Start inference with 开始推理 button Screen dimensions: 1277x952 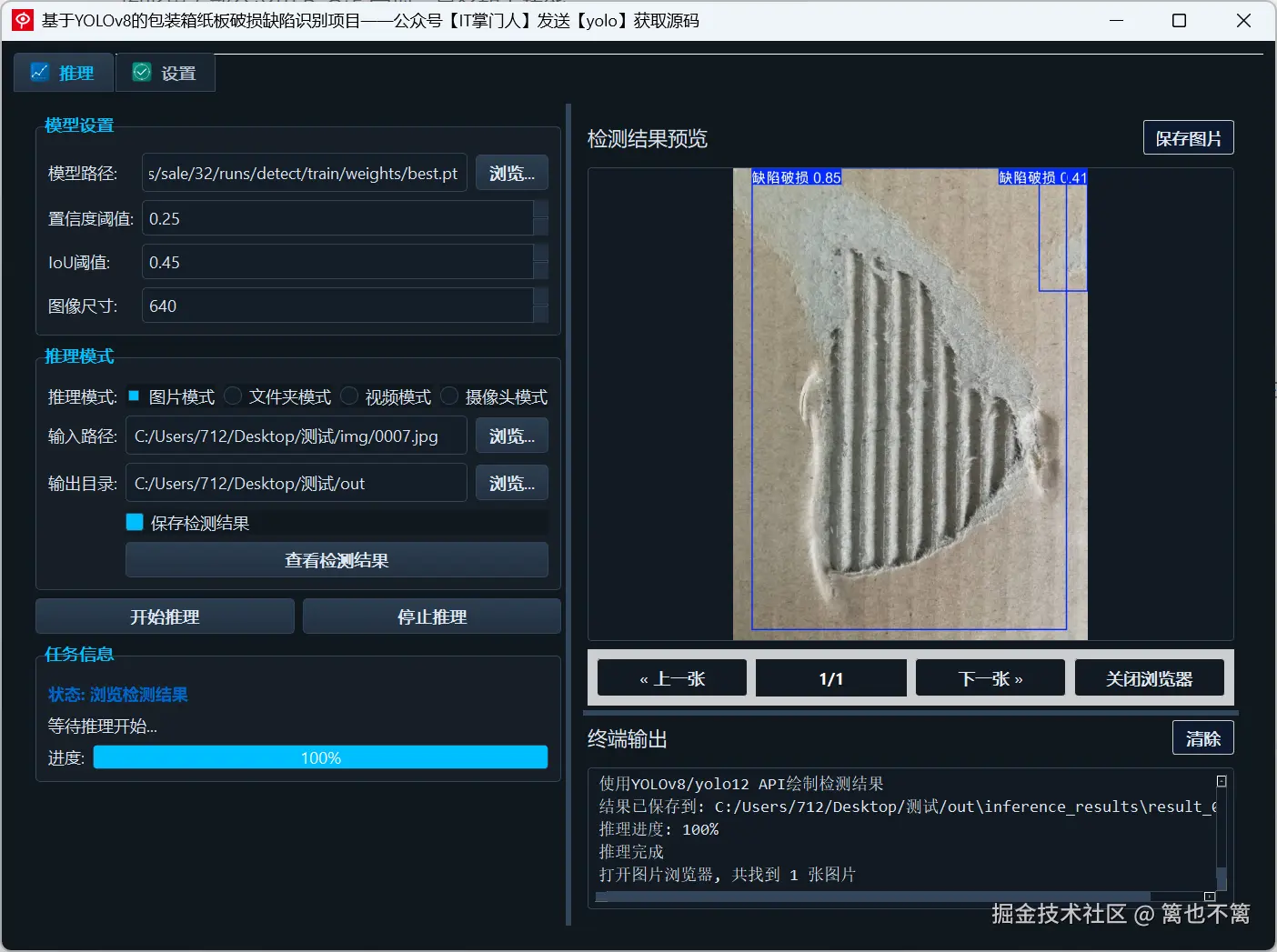coord(165,616)
